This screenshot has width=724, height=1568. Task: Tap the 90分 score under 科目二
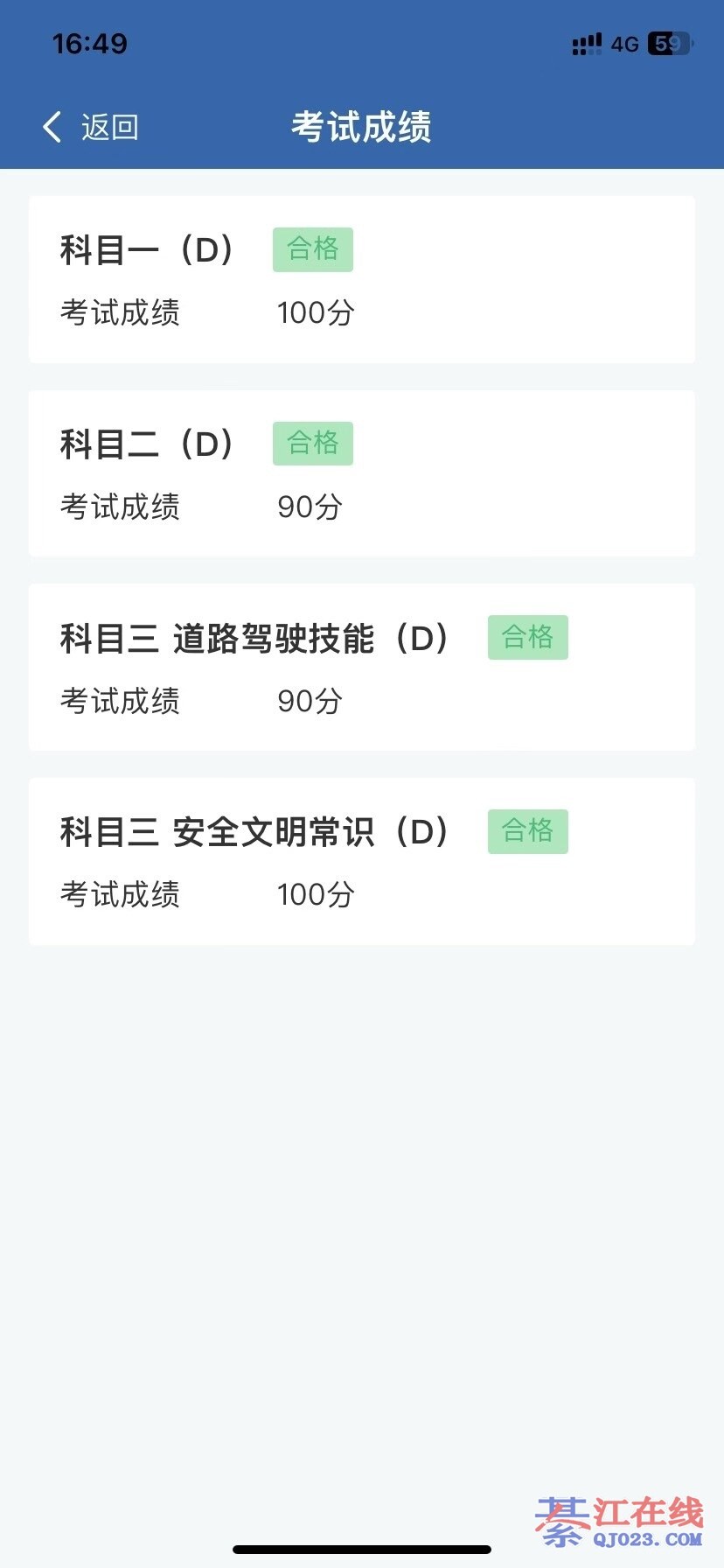(x=310, y=507)
